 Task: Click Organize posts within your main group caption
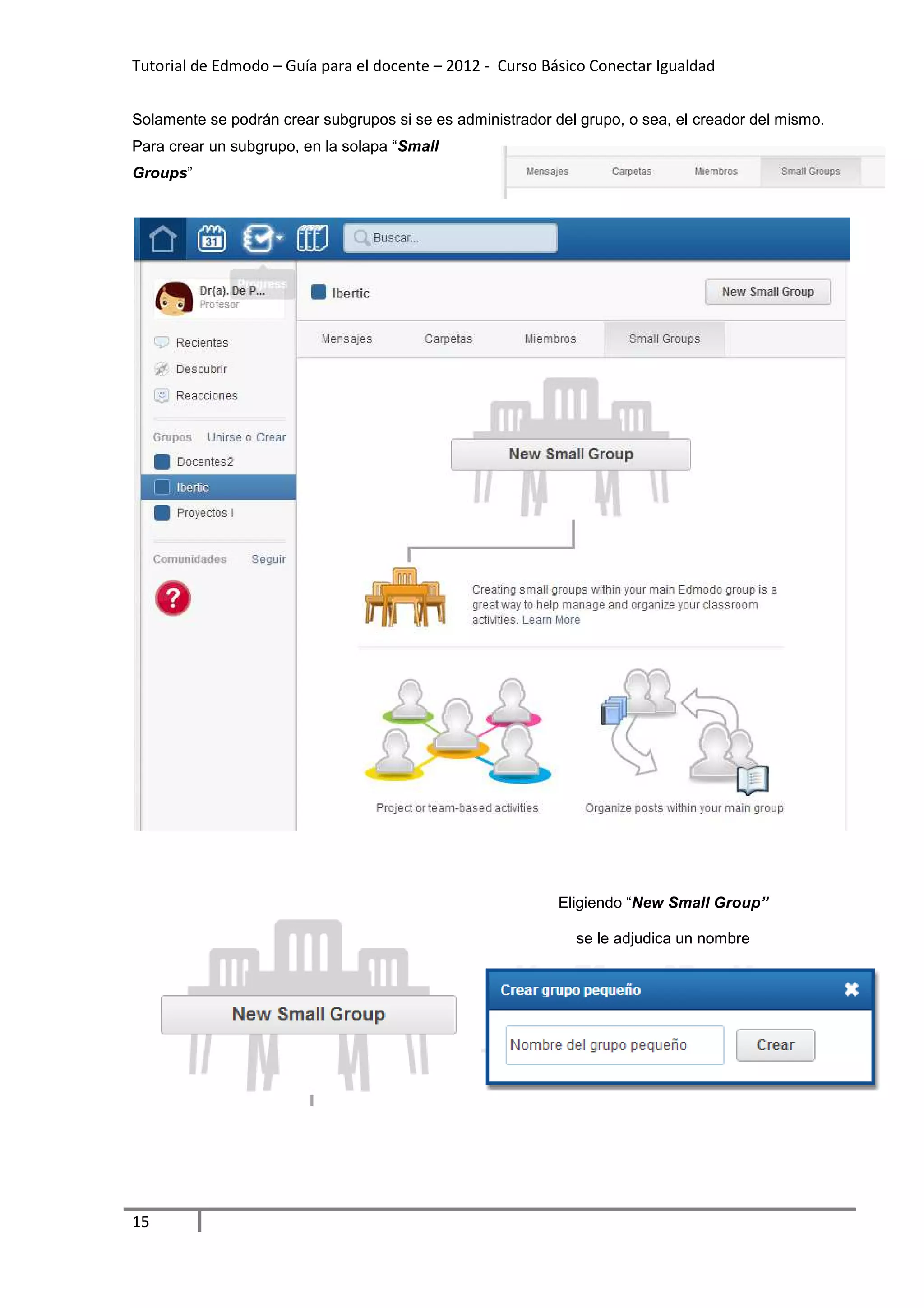pos(684,808)
